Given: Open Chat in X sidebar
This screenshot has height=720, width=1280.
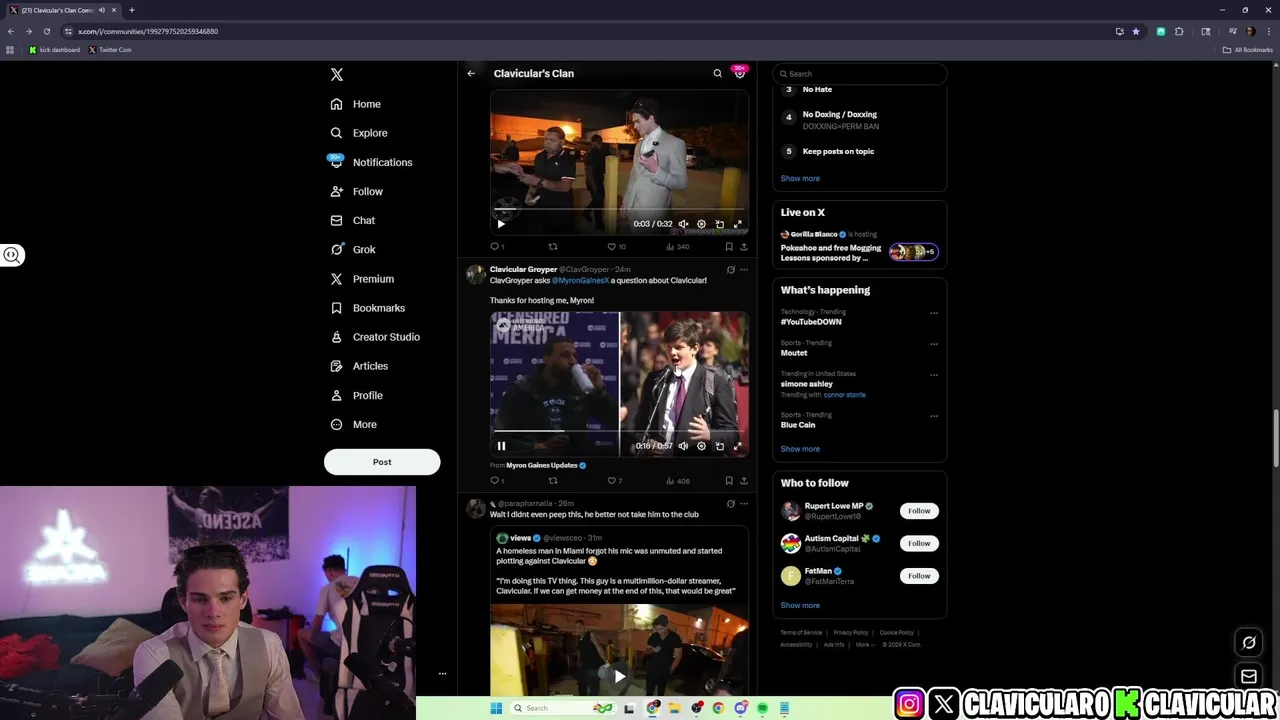Looking at the screenshot, I should pyautogui.click(x=353, y=220).
